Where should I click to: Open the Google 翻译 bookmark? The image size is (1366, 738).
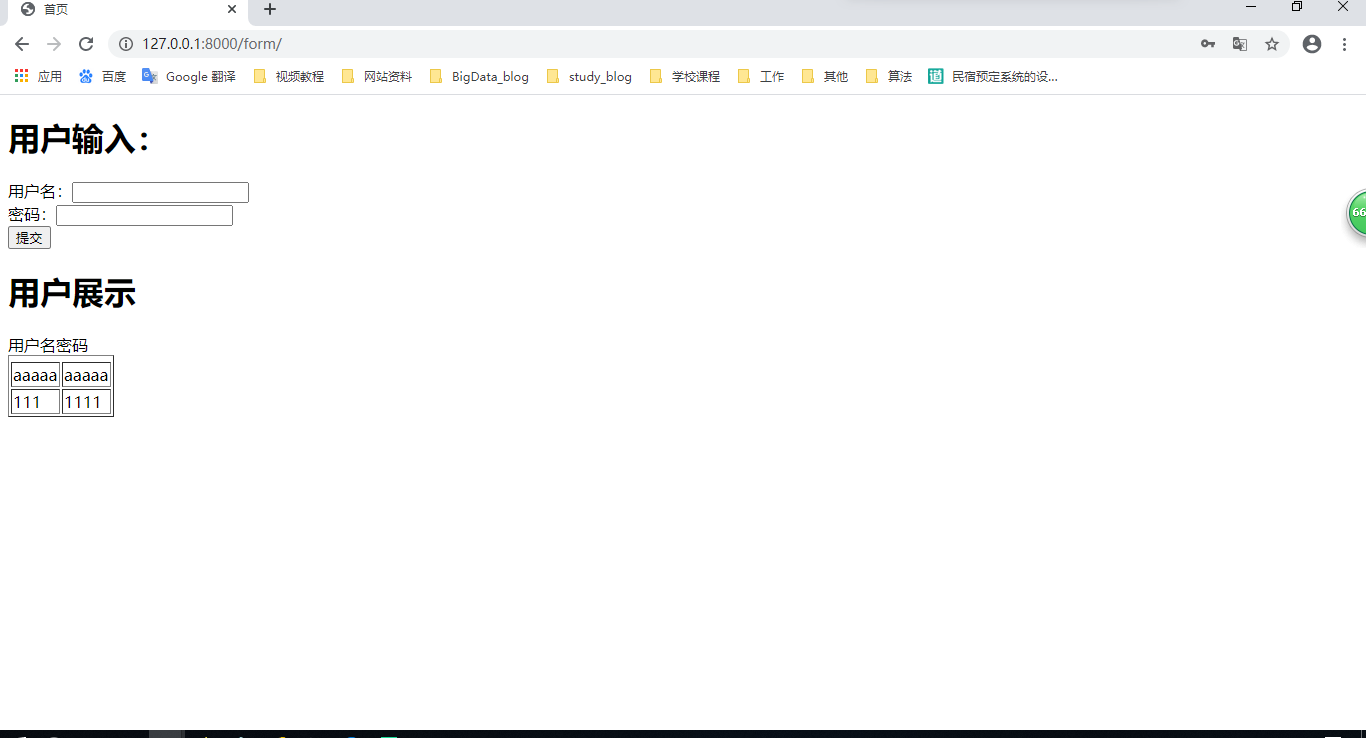click(189, 76)
